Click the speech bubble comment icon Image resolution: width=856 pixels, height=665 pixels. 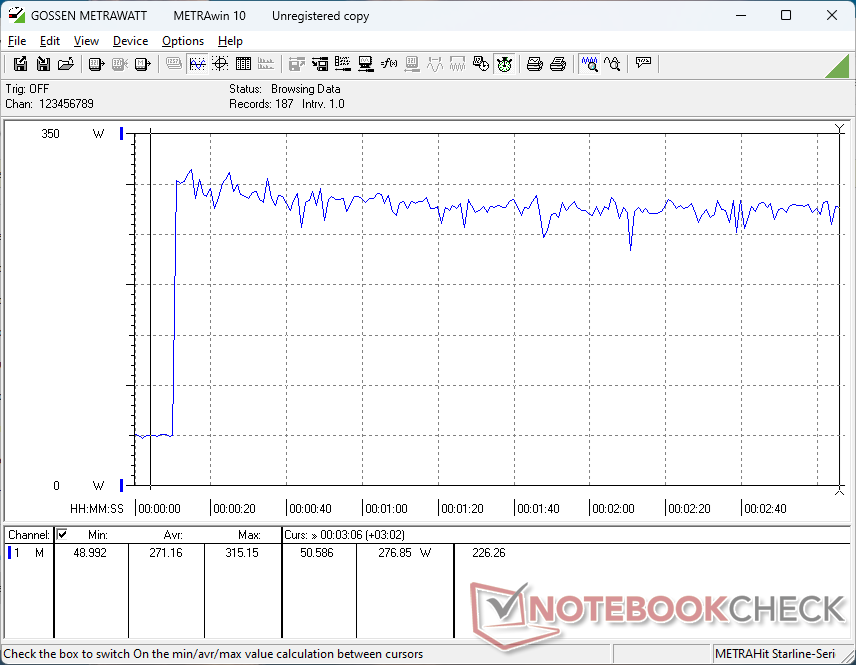(643, 64)
